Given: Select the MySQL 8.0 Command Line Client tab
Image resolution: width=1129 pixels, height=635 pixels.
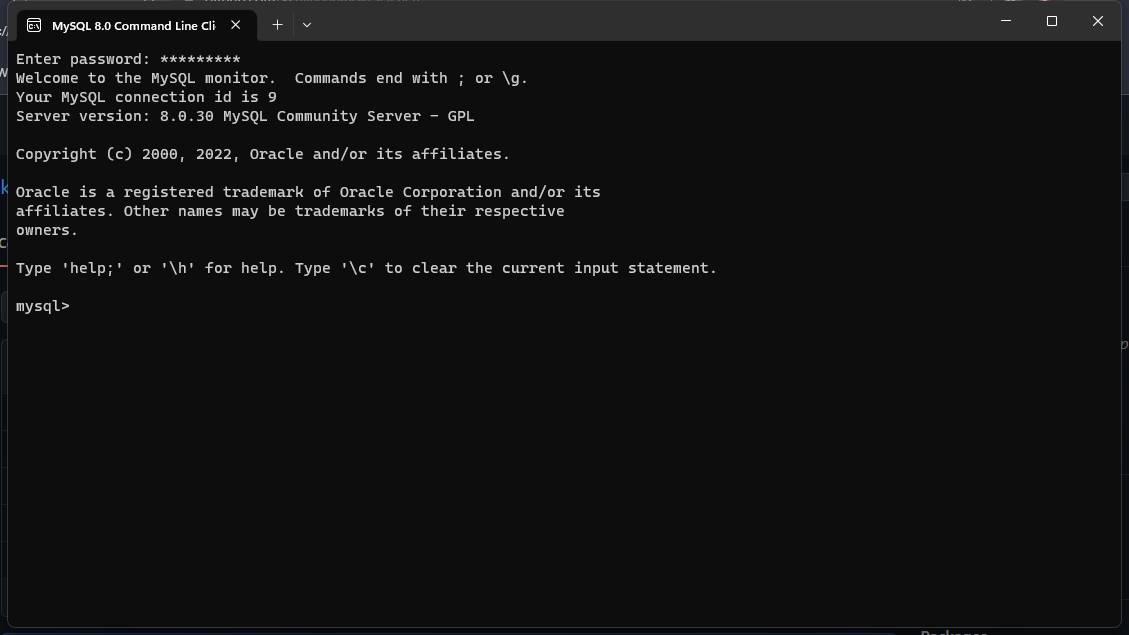Looking at the screenshot, I should point(135,25).
